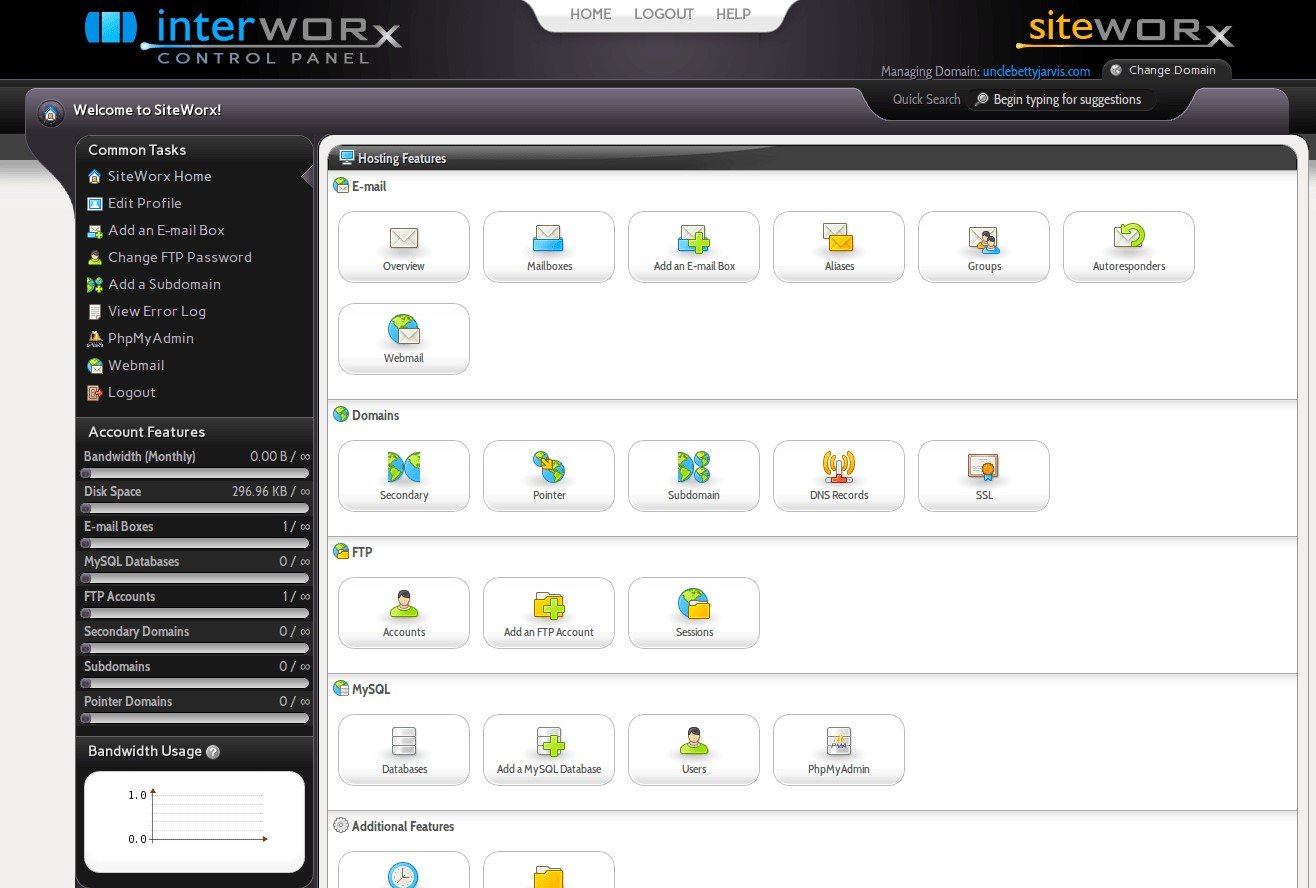Screen dimensions: 1316x888
Task: Open the HELP menu item
Action: click(x=733, y=14)
